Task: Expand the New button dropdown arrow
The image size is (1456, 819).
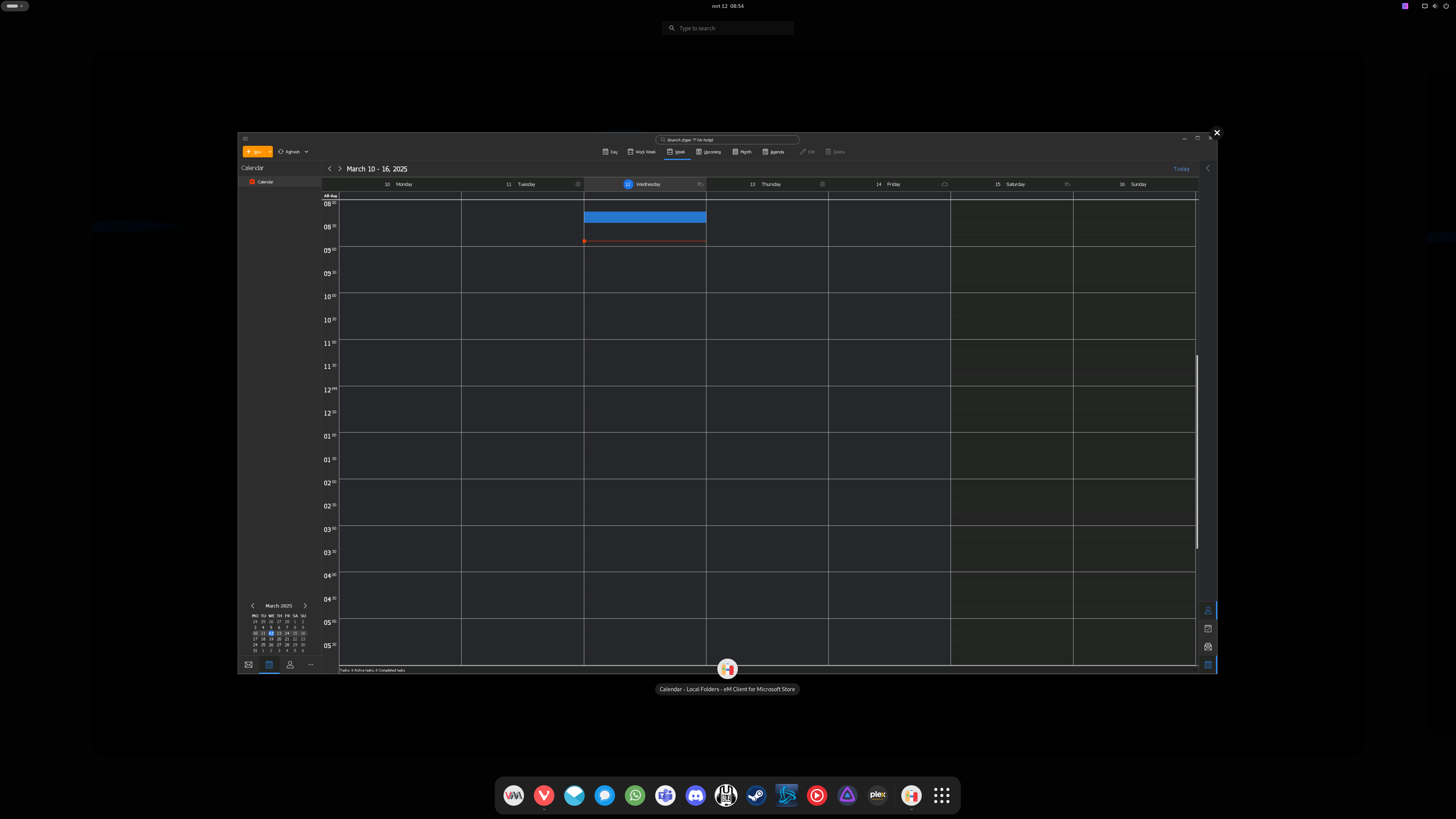Action: click(270, 152)
